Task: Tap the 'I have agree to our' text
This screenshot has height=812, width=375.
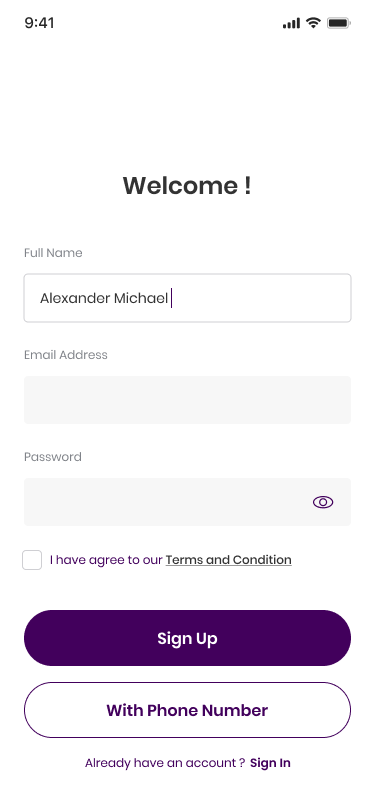Action: coord(106,560)
